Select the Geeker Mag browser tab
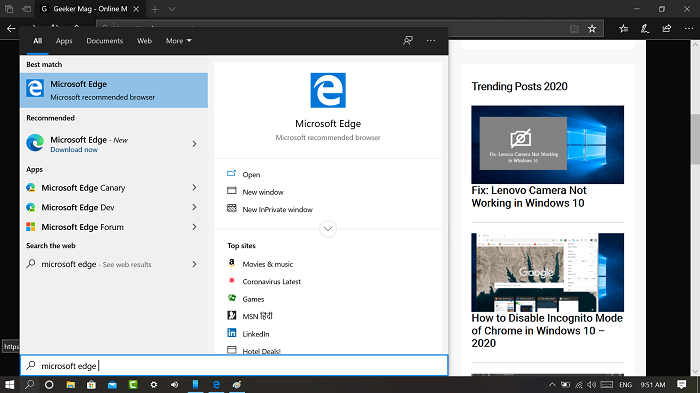Viewport: 700px width, 393px height. (x=90, y=9)
